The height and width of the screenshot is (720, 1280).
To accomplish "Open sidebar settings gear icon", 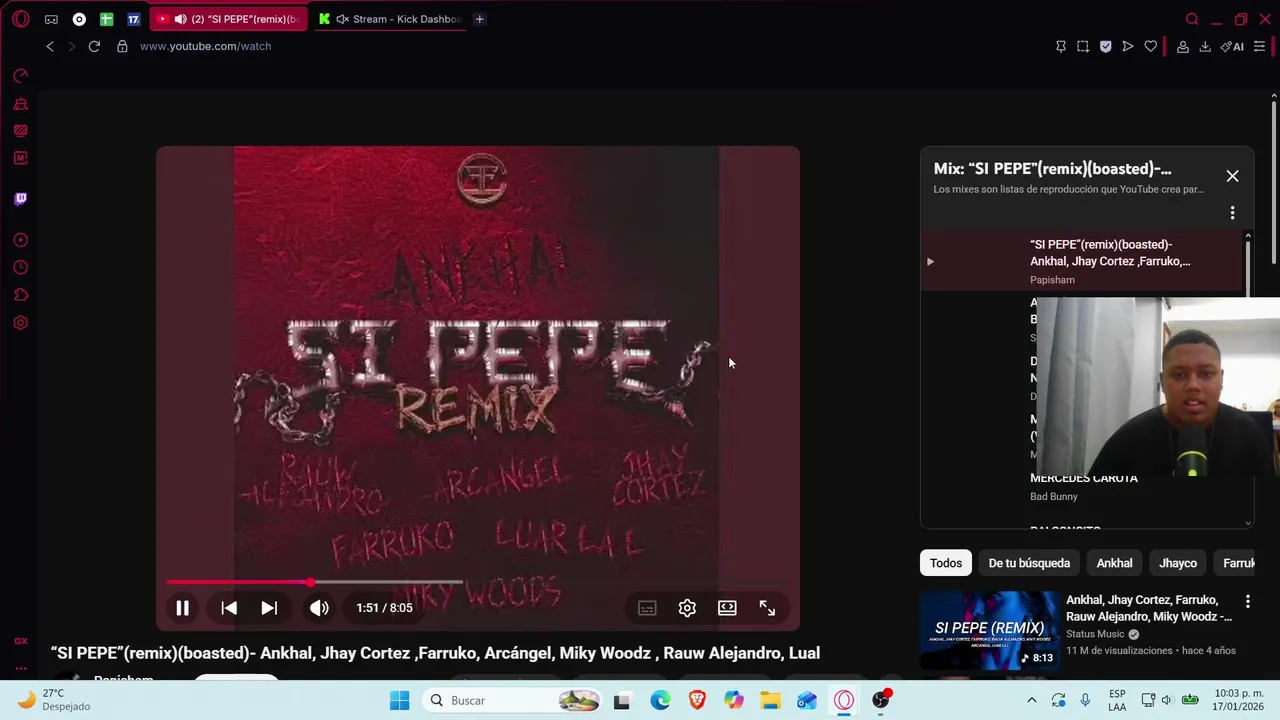I will pos(21,323).
